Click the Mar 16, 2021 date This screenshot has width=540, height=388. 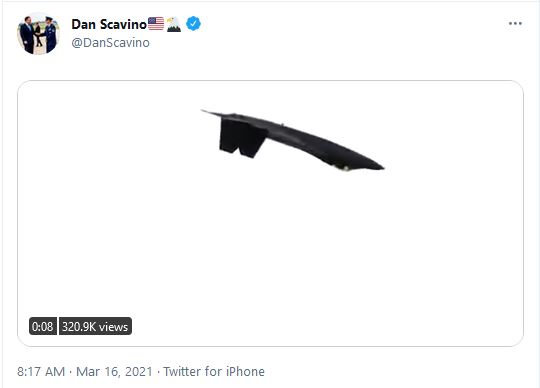tap(114, 372)
